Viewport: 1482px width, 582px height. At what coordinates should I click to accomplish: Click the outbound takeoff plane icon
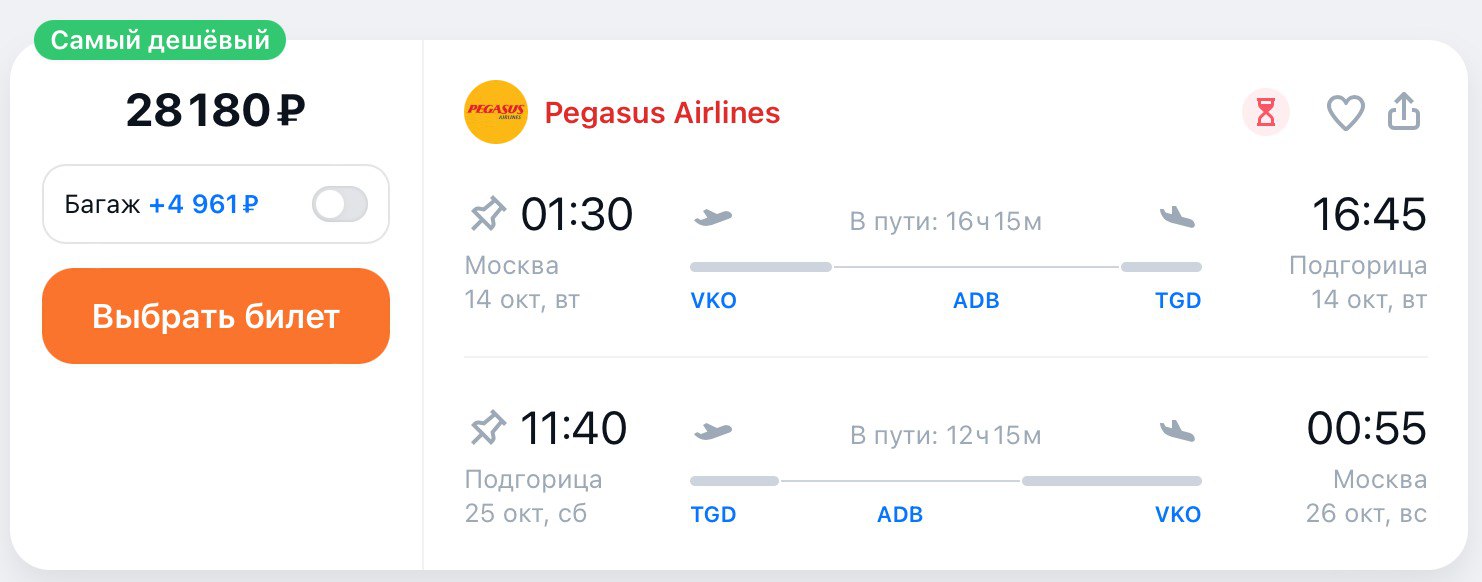coord(713,216)
